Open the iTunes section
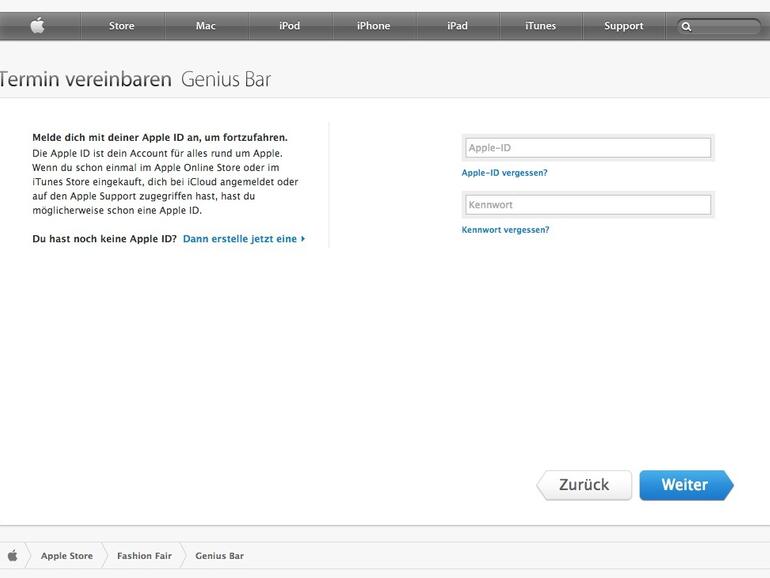The height and width of the screenshot is (578, 770). (541, 26)
